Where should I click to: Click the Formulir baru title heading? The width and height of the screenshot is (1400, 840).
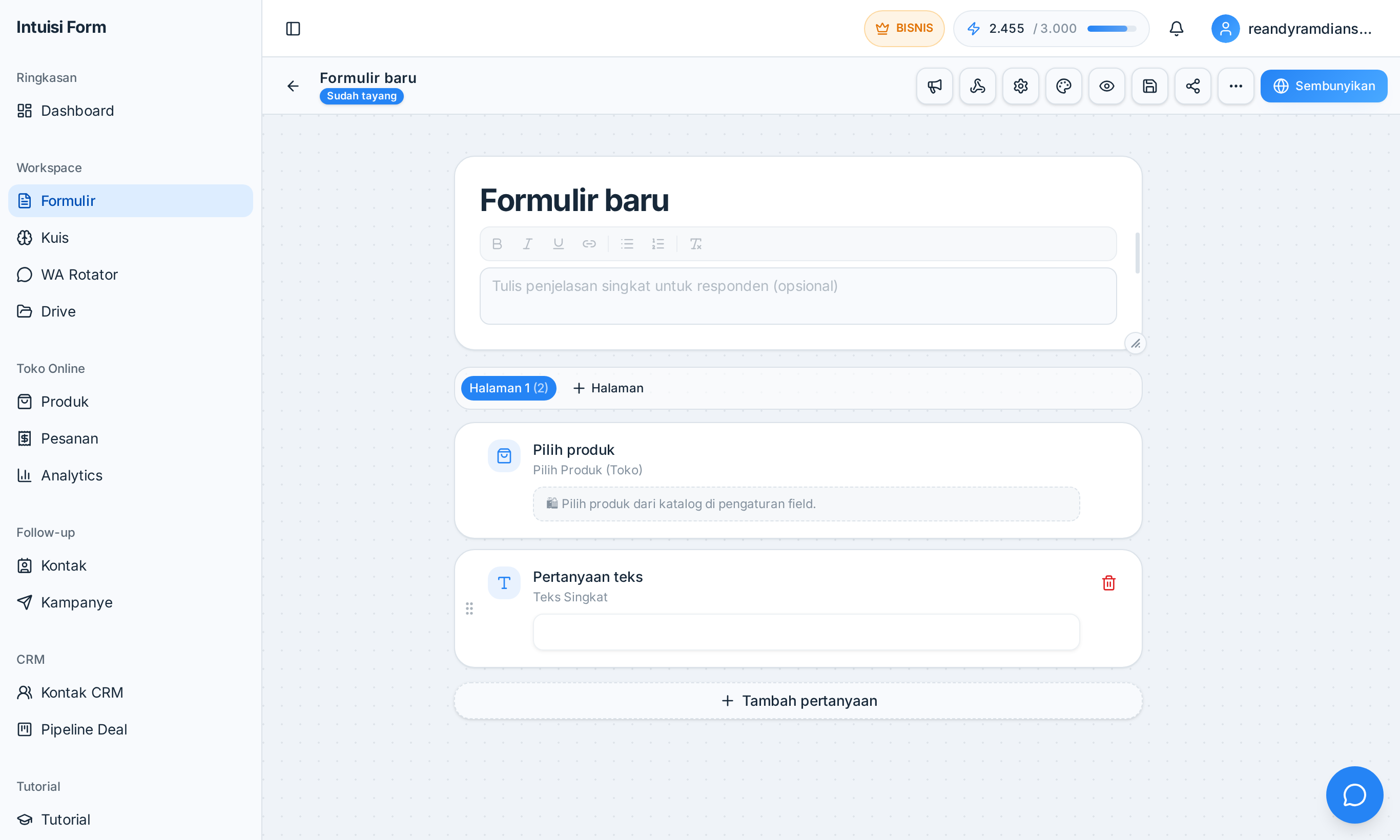574,200
